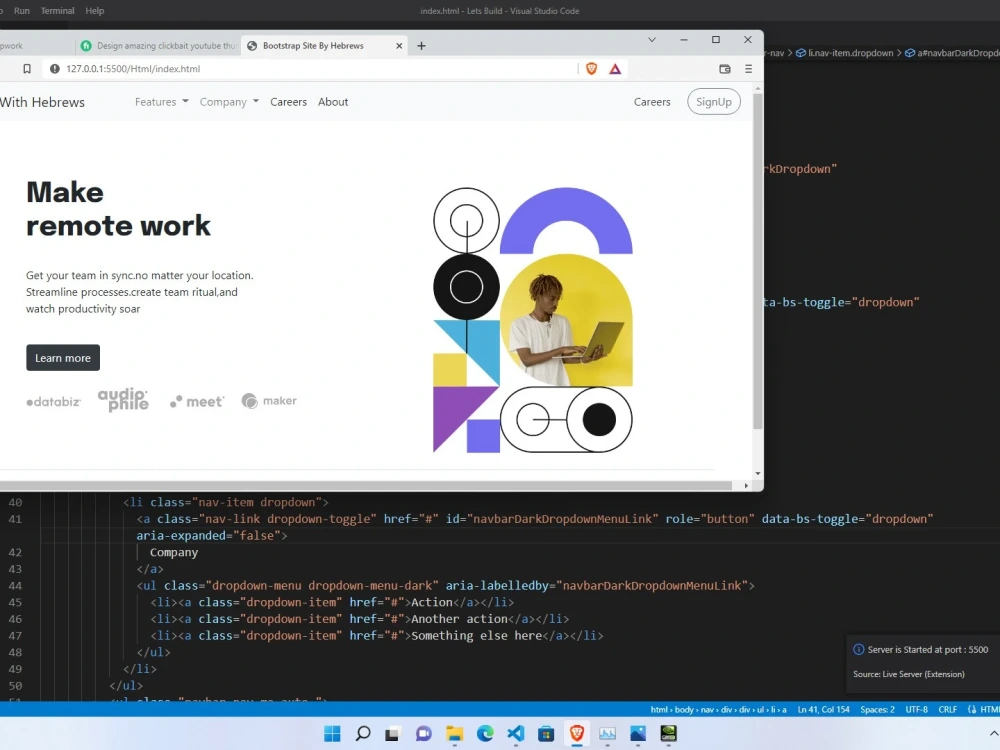Click Careers link beside SignUp button
The width and height of the screenshot is (1000, 750).
coord(652,102)
